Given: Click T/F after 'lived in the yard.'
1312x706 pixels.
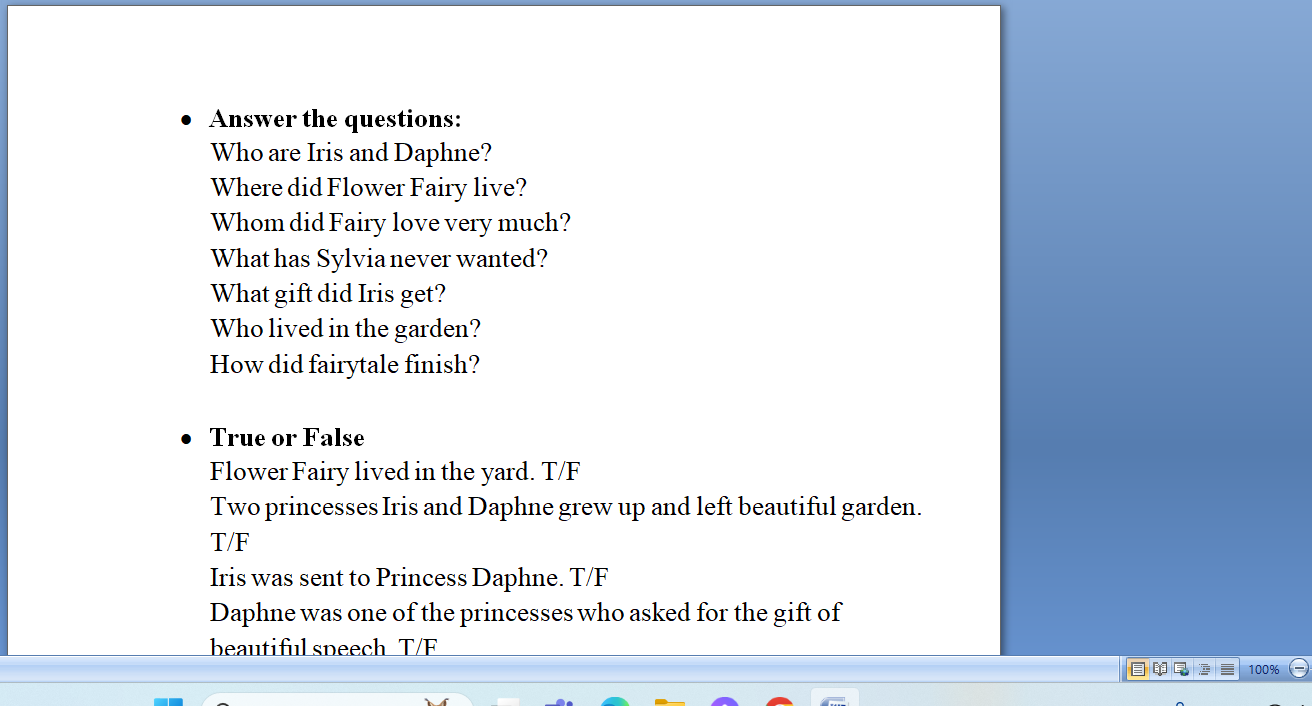Looking at the screenshot, I should [561, 472].
